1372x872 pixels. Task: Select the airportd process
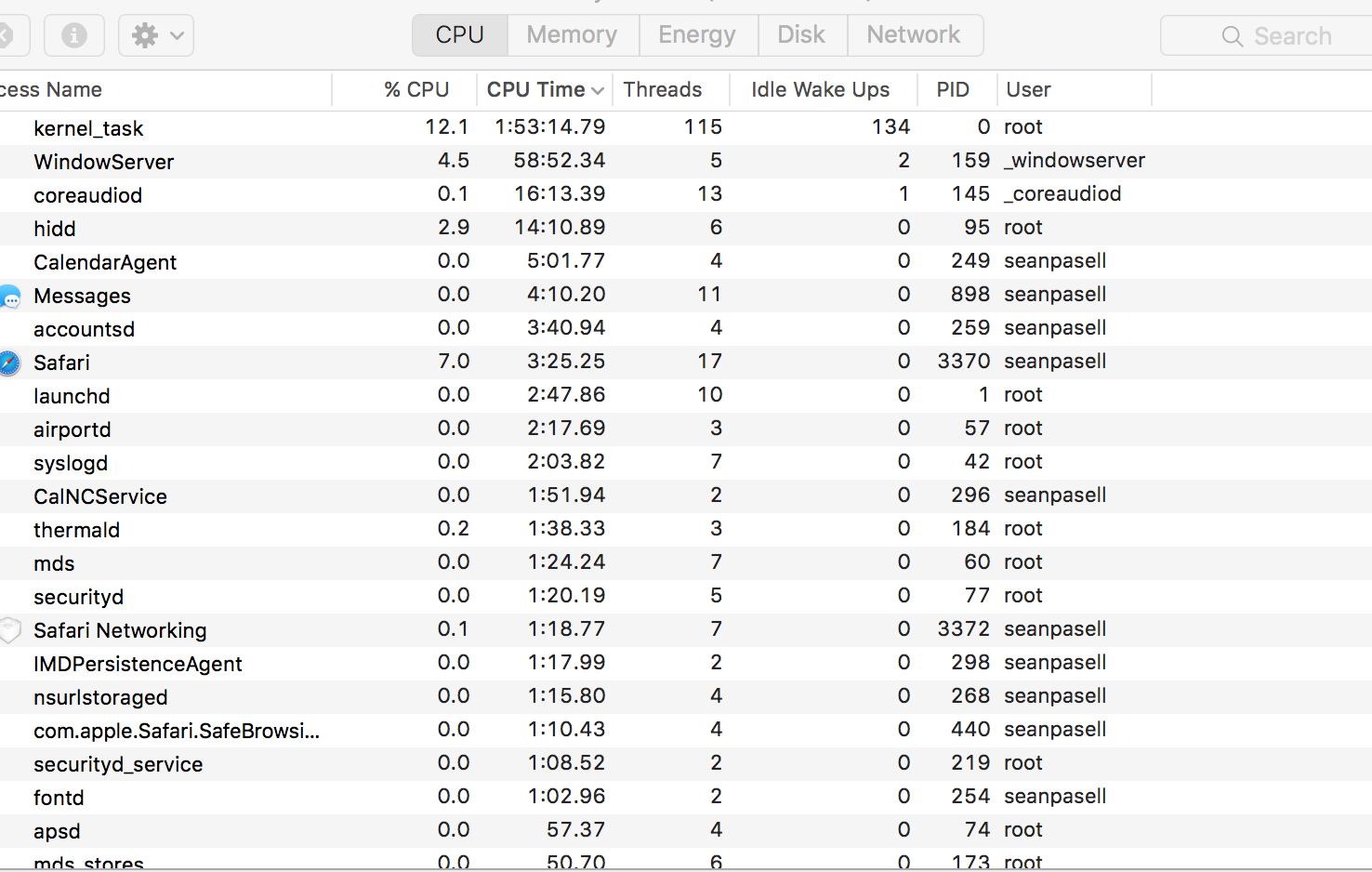[x=73, y=429]
